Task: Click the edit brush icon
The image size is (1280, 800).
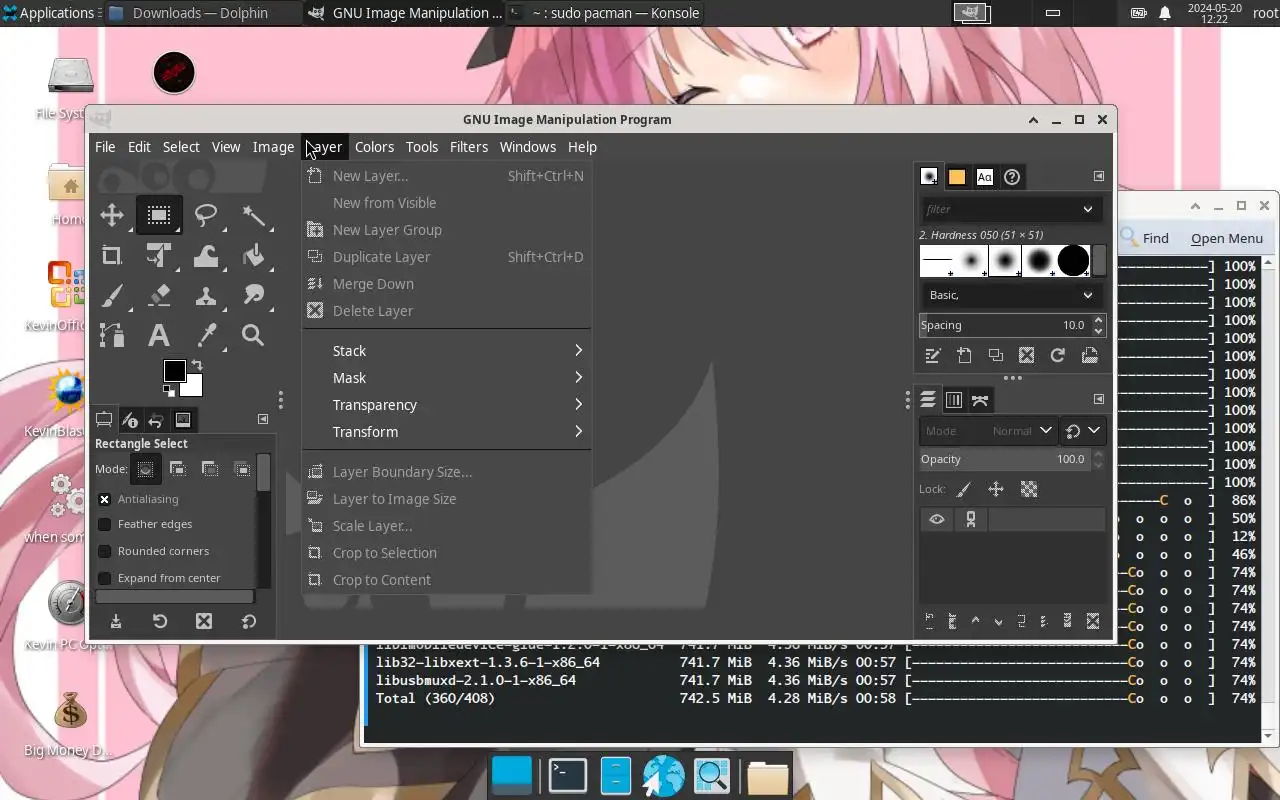Action: click(933, 355)
